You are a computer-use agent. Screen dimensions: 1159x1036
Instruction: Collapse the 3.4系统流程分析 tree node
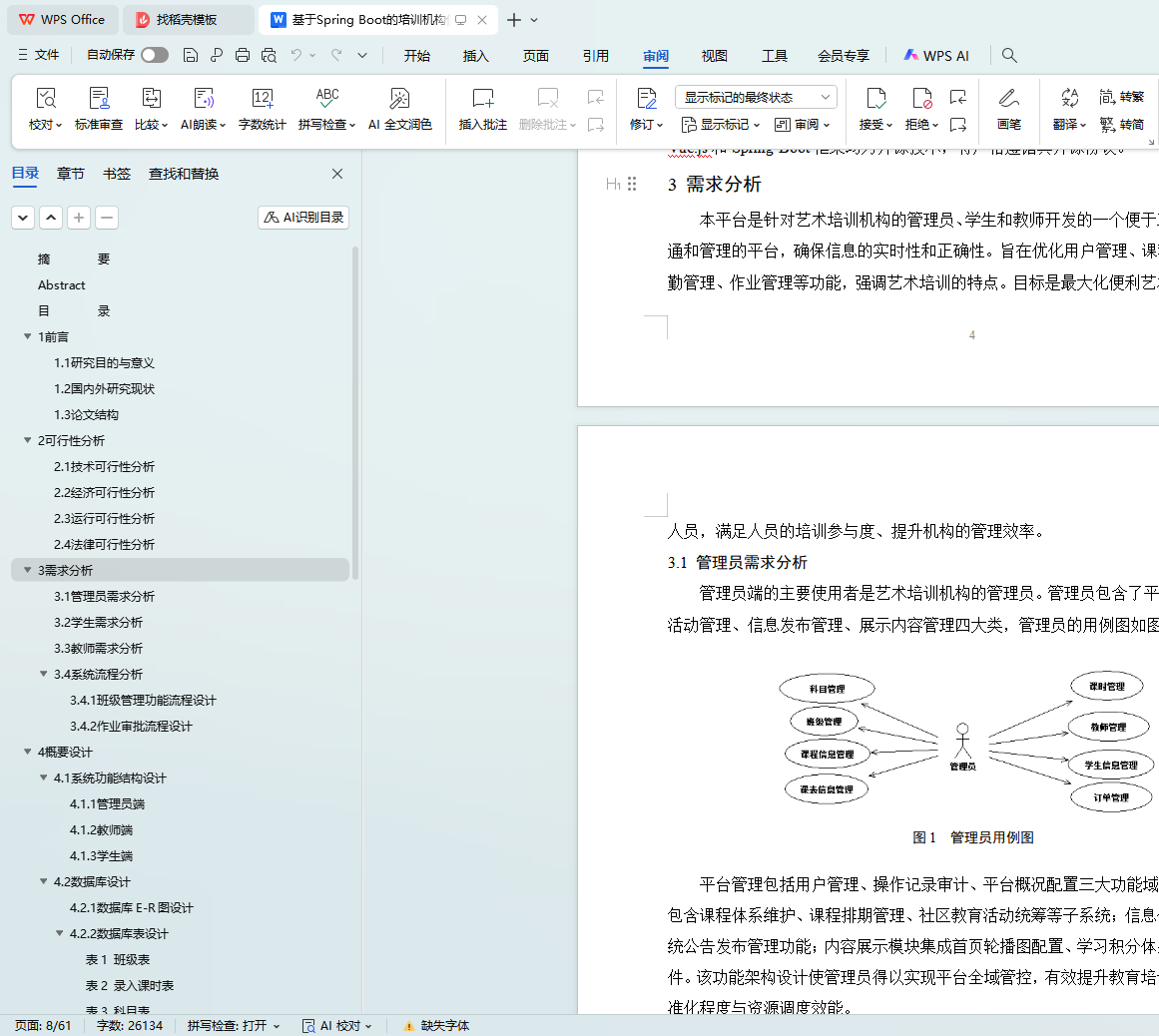coord(44,674)
